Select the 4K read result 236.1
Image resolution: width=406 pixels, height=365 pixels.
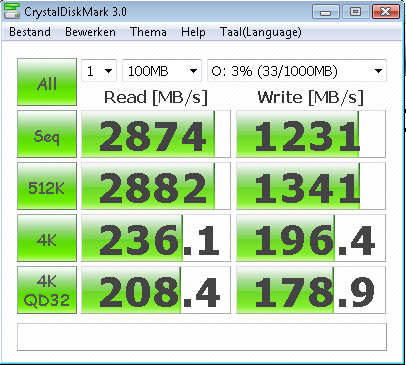[x=156, y=238]
